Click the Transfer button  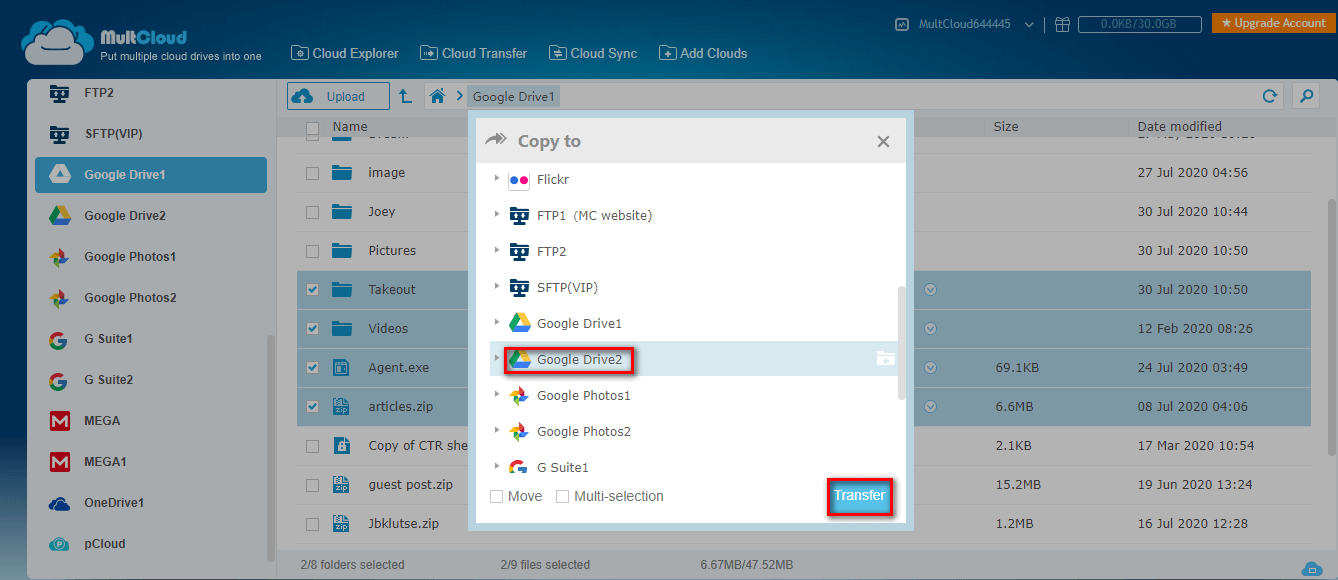[859, 496]
